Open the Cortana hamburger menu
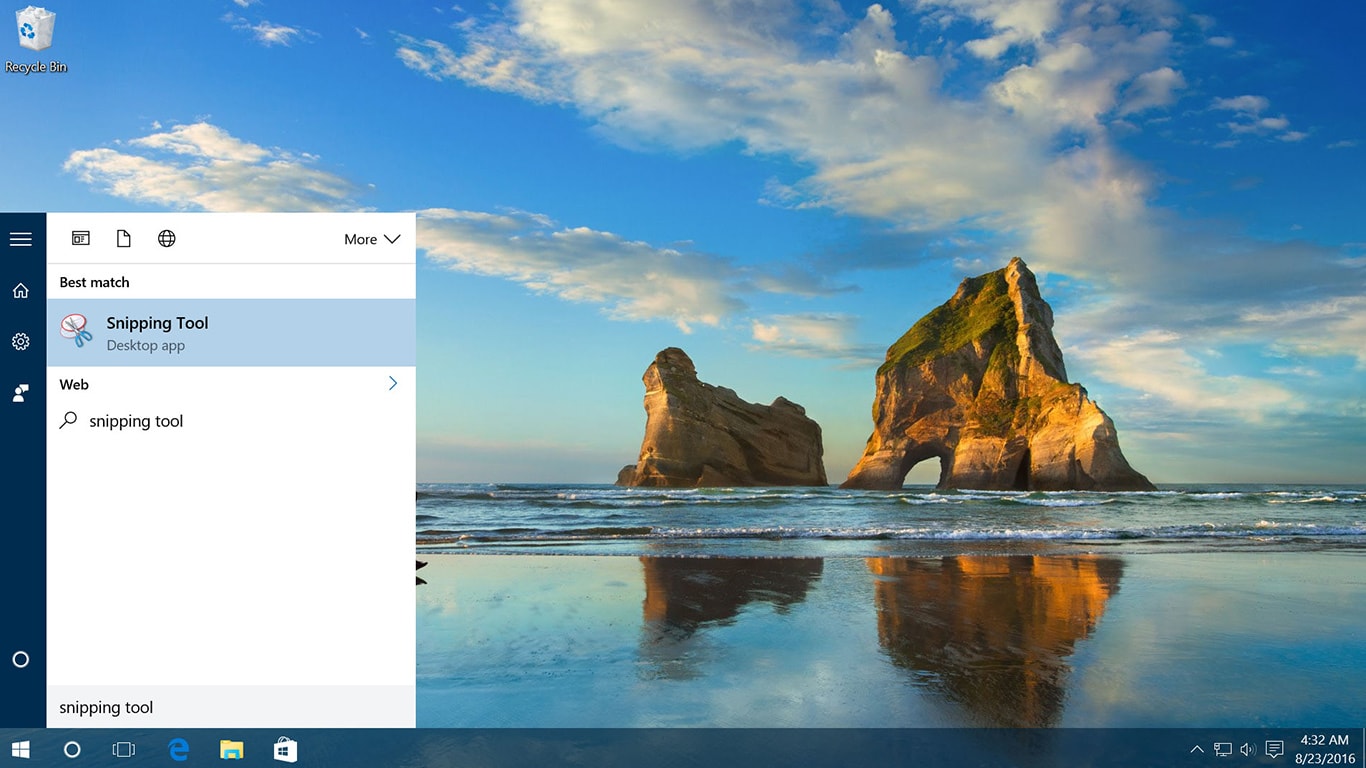 21,238
